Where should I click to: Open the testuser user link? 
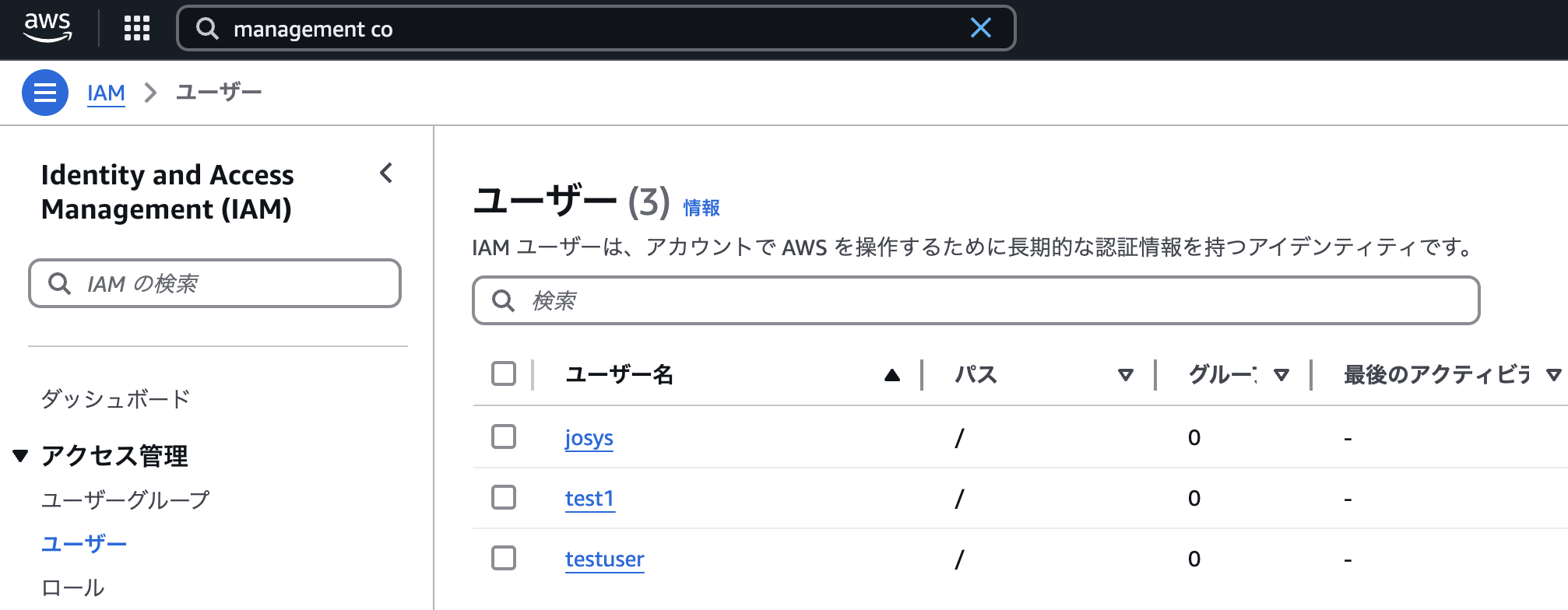point(604,559)
